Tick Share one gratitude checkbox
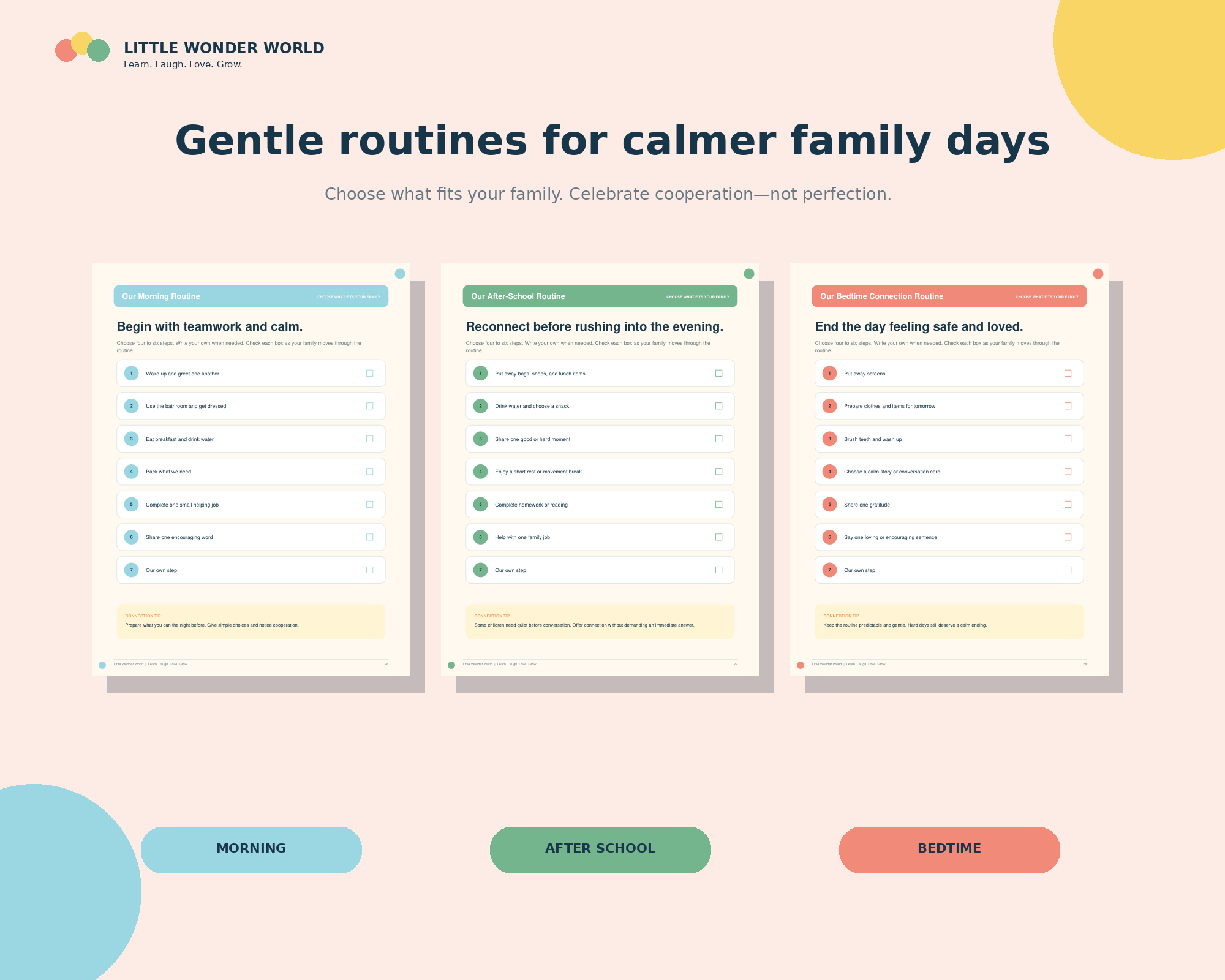Image resolution: width=1225 pixels, height=980 pixels. coord(1068,504)
